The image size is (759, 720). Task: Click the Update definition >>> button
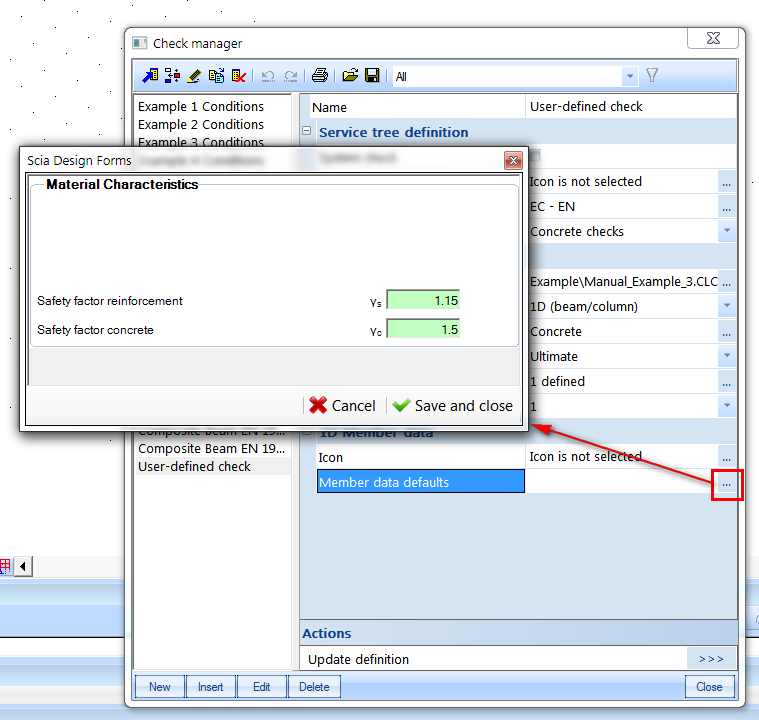coord(711,659)
